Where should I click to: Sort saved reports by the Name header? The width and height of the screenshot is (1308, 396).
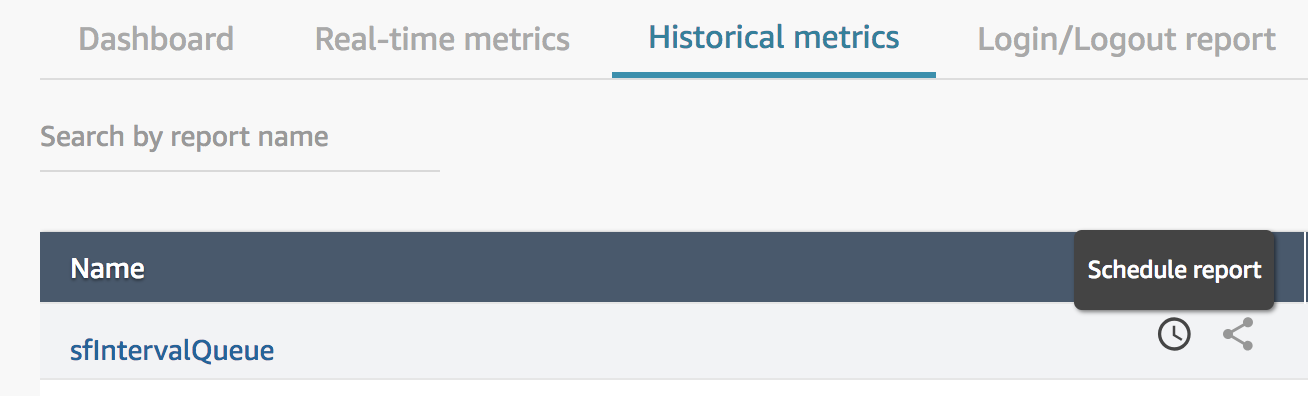click(x=107, y=268)
